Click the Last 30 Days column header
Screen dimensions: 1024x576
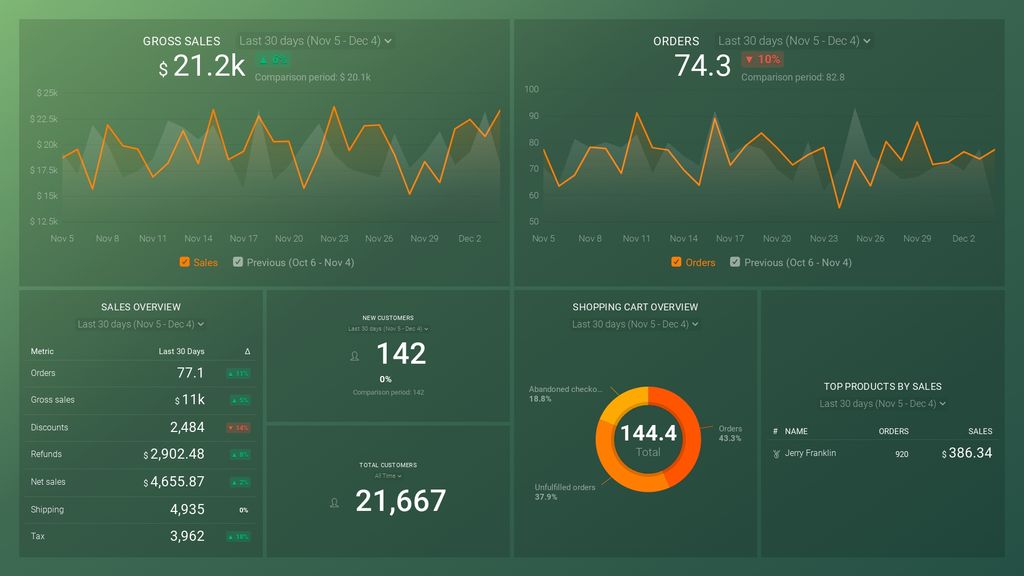click(x=182, y=351)
